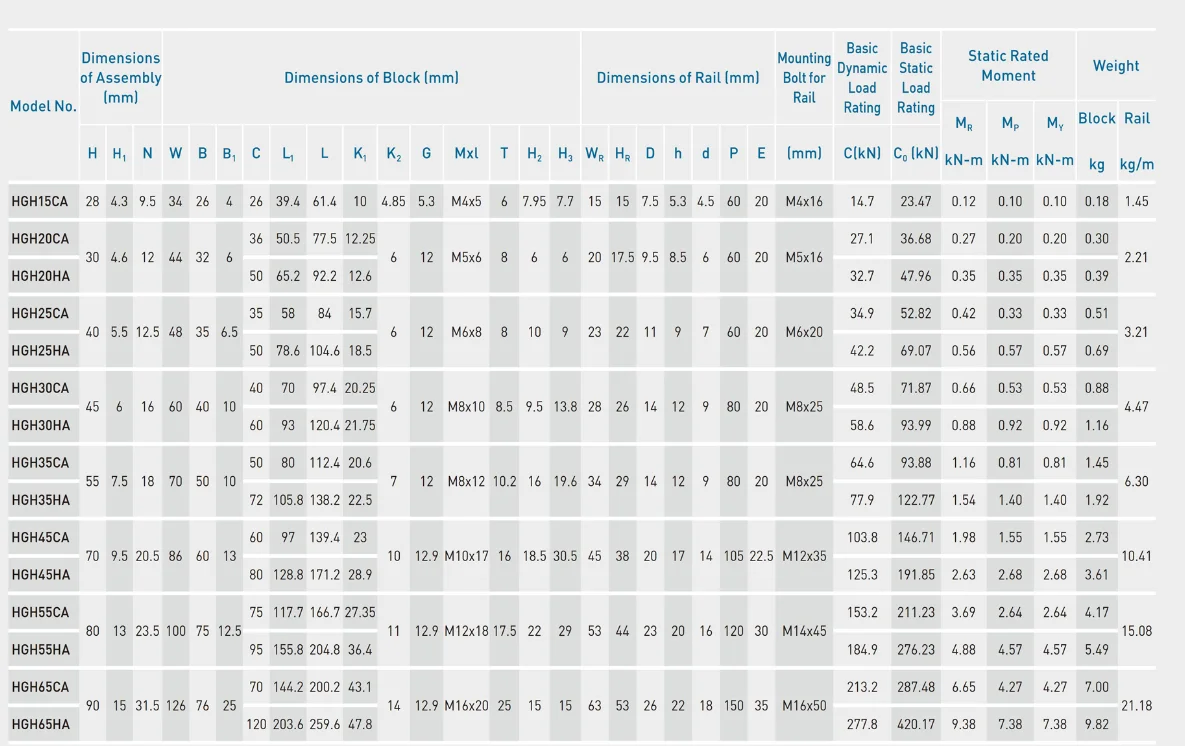Click the M4x16 mounting bolt cell
This screenshot has width=1185, height=746.
pyautogui.click(x=804, y=201)
